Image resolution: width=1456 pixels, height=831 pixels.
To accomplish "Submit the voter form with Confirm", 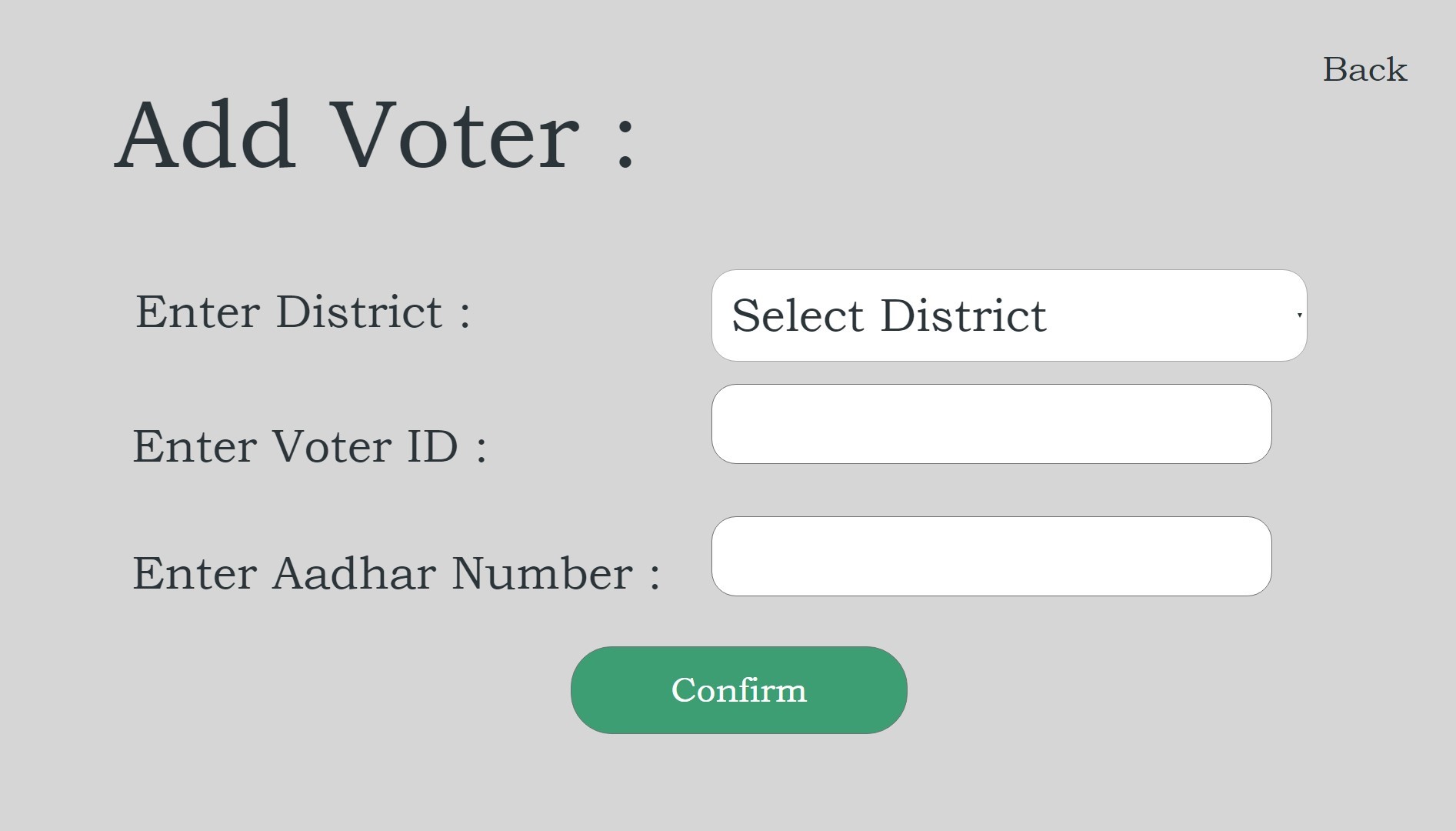I will (739, 690).
